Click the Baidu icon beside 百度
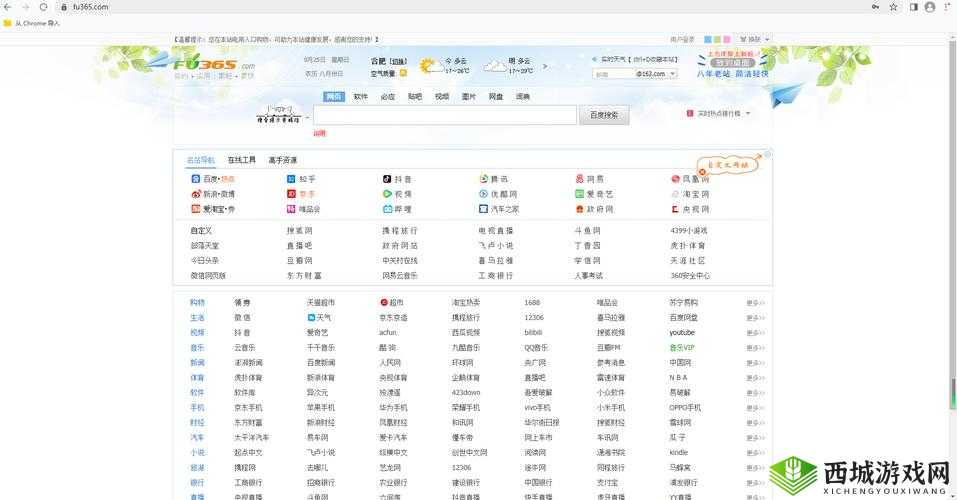Viewport: 957px width, 500px height. [x=195, y=179]
